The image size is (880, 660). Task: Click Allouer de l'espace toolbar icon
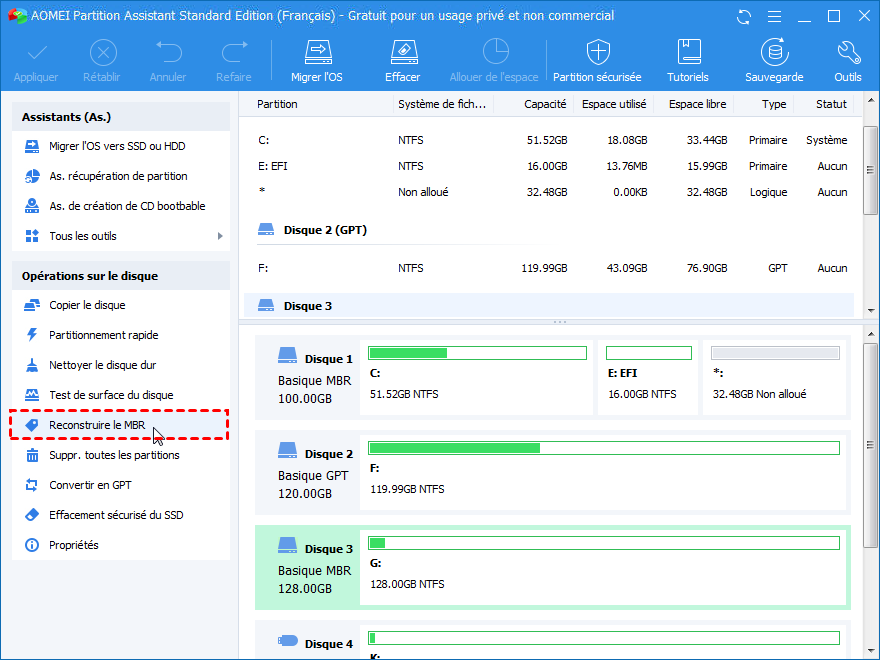[495, 52]
